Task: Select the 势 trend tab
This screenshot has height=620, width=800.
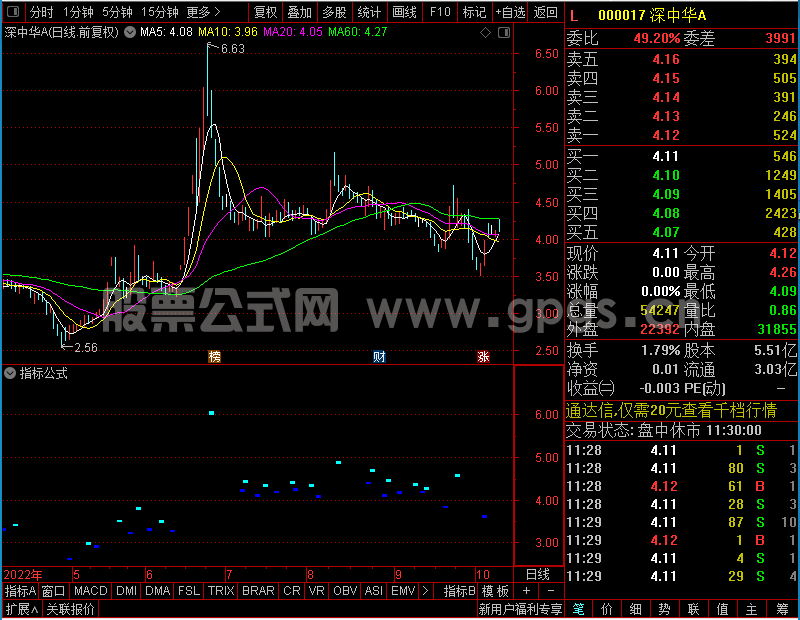Action: (x=664, y=609)
